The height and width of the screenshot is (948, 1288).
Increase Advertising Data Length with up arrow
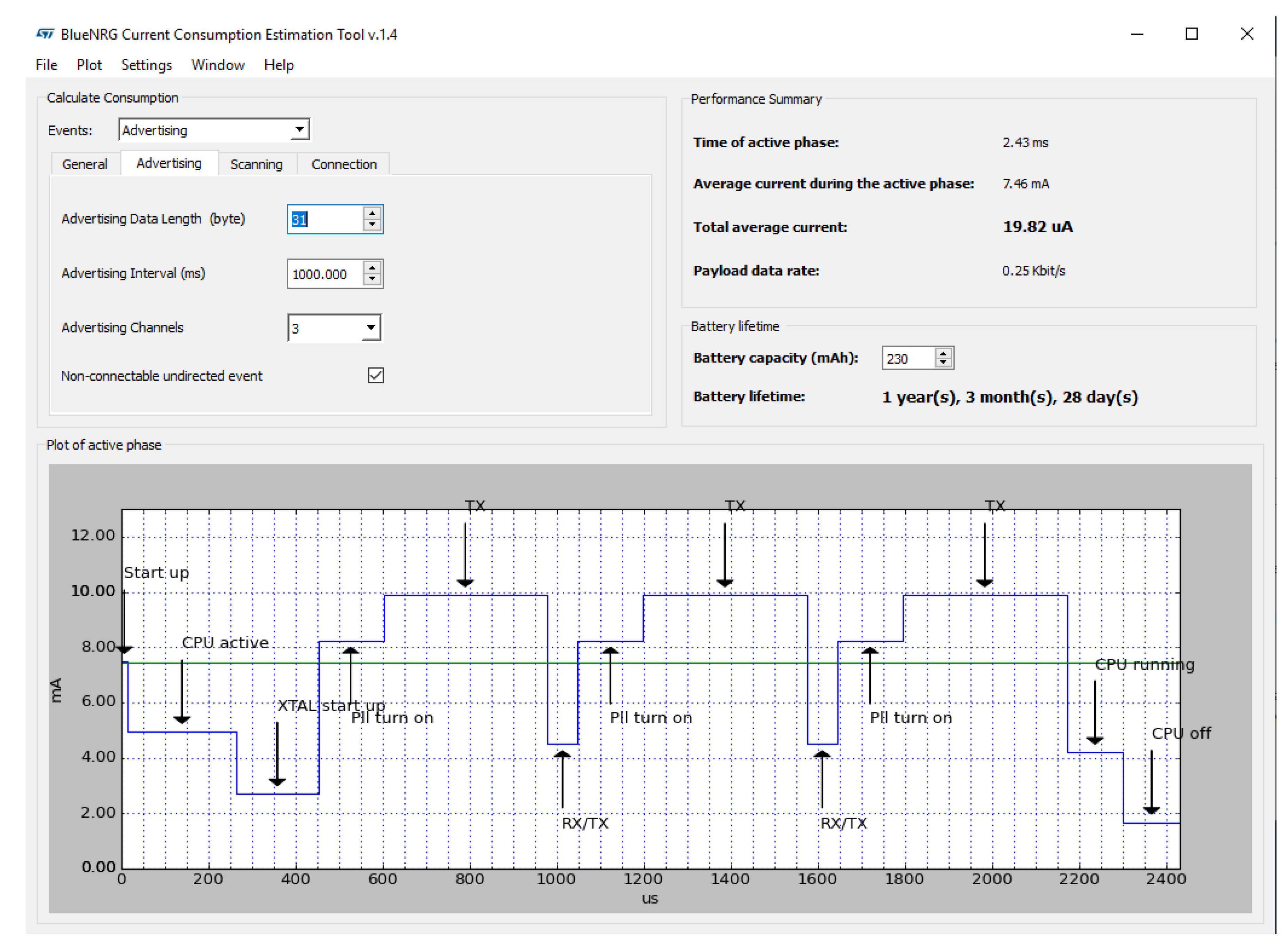point(372,213)
